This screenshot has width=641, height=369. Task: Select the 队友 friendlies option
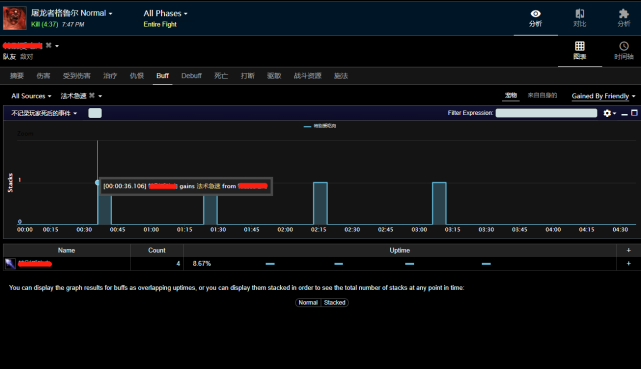click(9, 56)
